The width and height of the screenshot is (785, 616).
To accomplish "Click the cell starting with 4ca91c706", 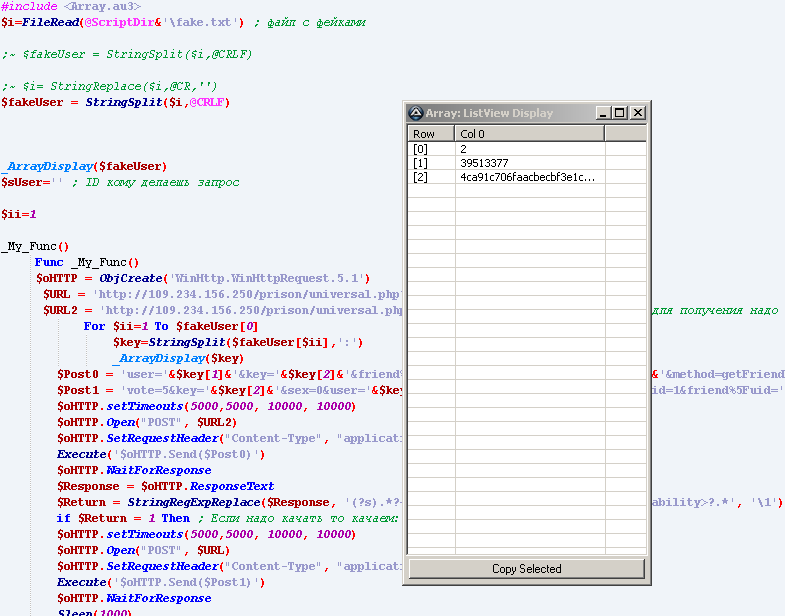I will [x=527, y=177].
